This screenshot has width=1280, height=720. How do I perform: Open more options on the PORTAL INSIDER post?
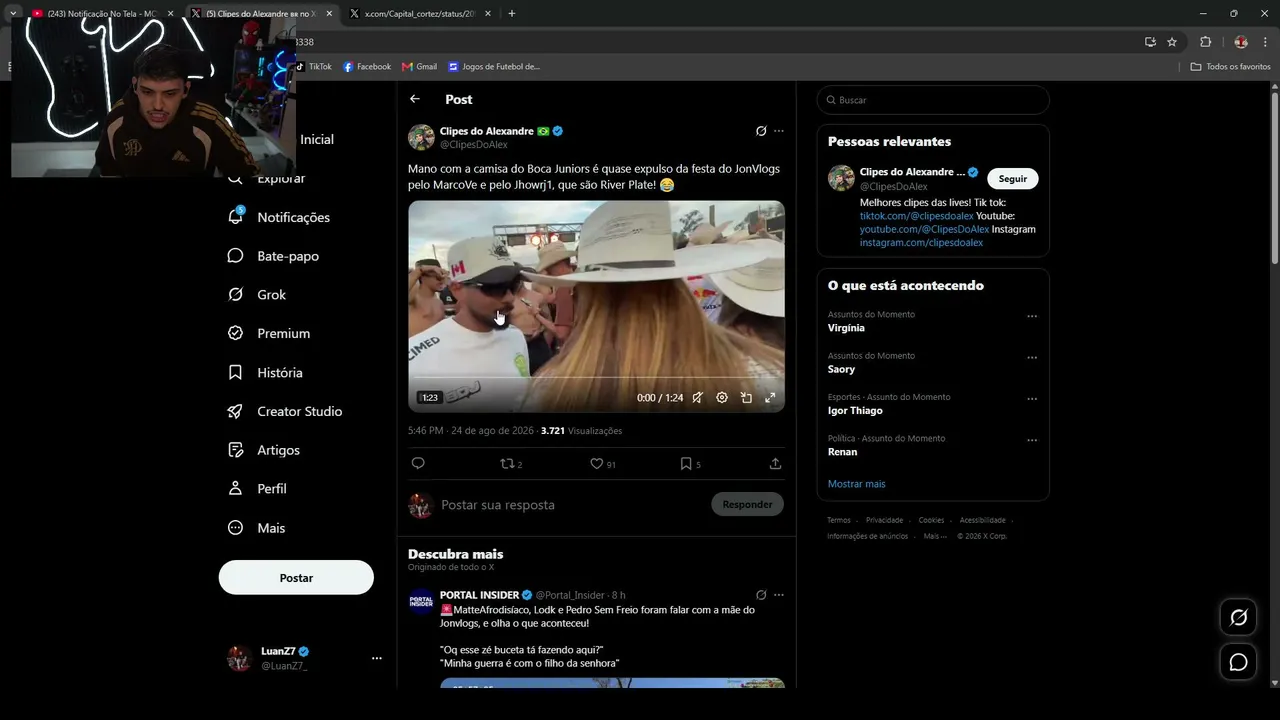click(779, 595)
